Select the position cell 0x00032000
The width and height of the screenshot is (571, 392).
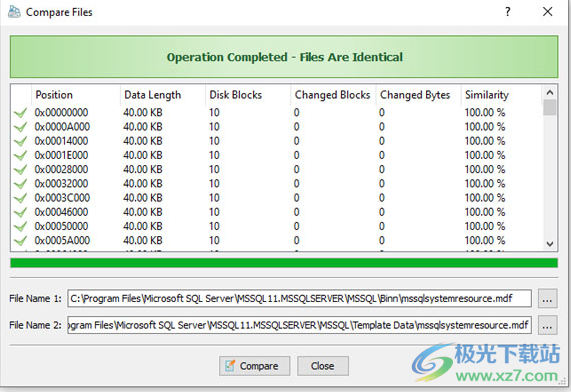coord(61,184)
